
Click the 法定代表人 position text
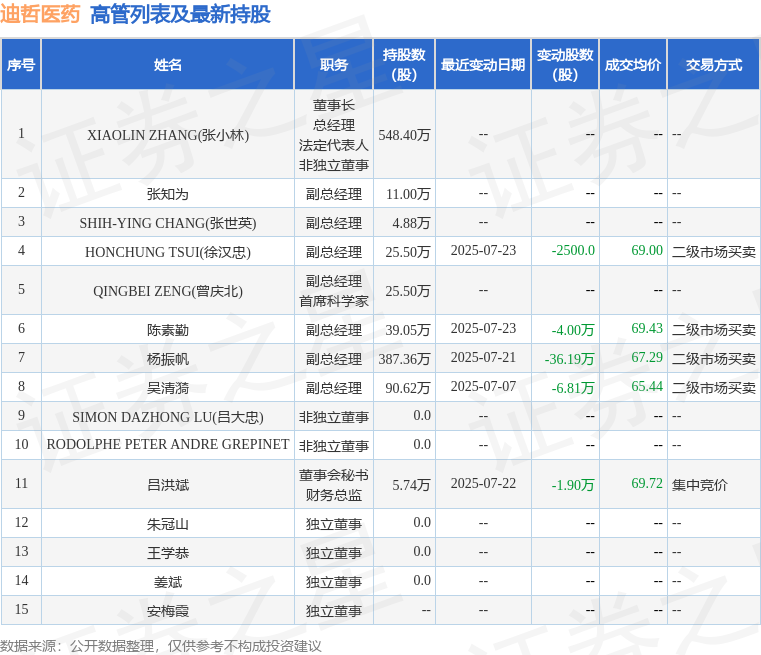pyautogui.click(x=333, y=146)
